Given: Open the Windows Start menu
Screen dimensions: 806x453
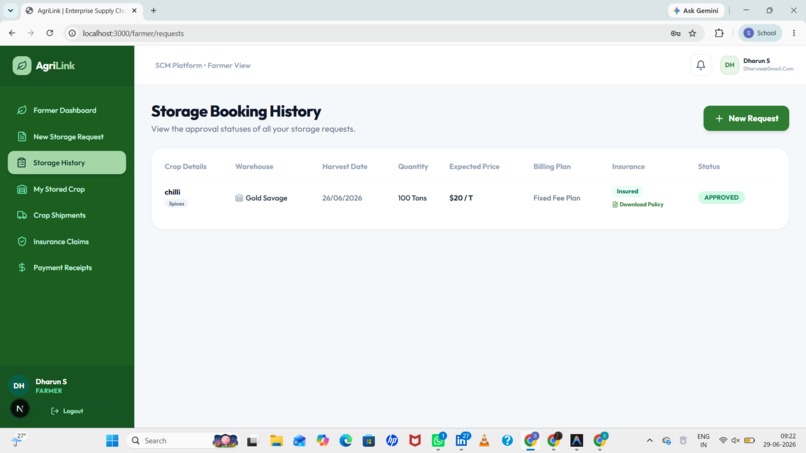Looking at the screenshot, I should 112,441.
